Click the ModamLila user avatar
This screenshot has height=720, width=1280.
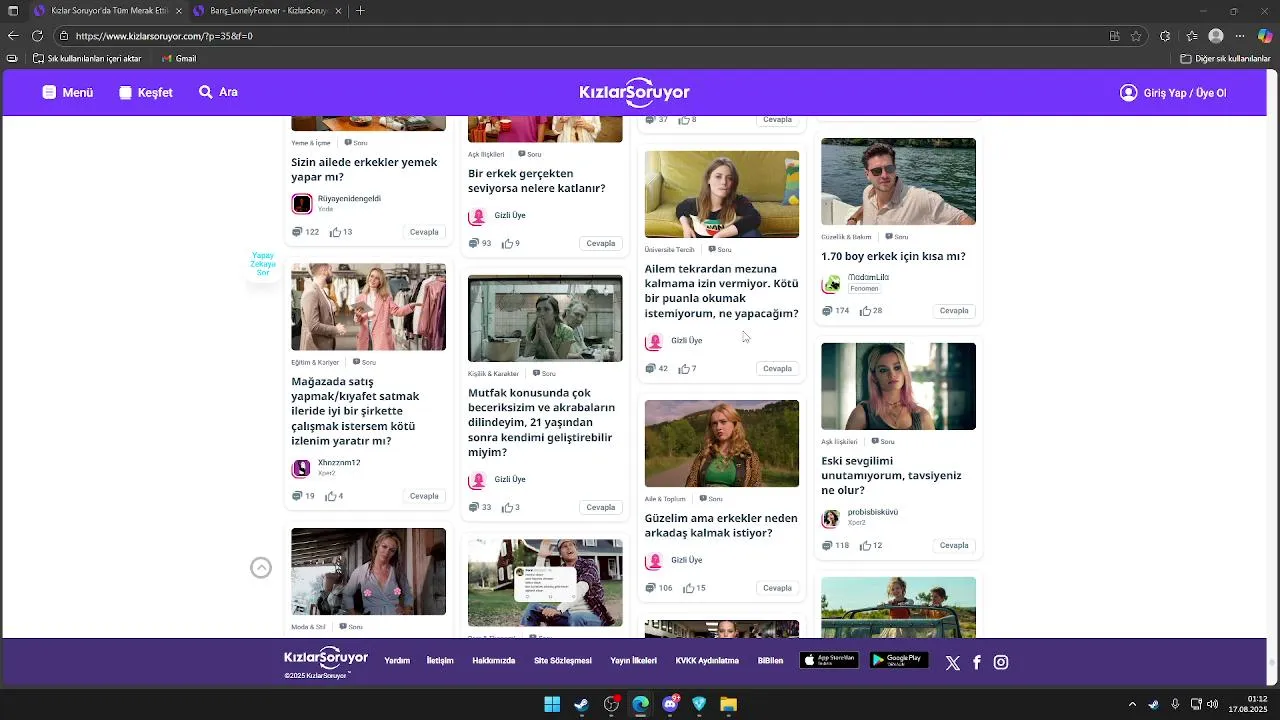[x=831, y=284]
